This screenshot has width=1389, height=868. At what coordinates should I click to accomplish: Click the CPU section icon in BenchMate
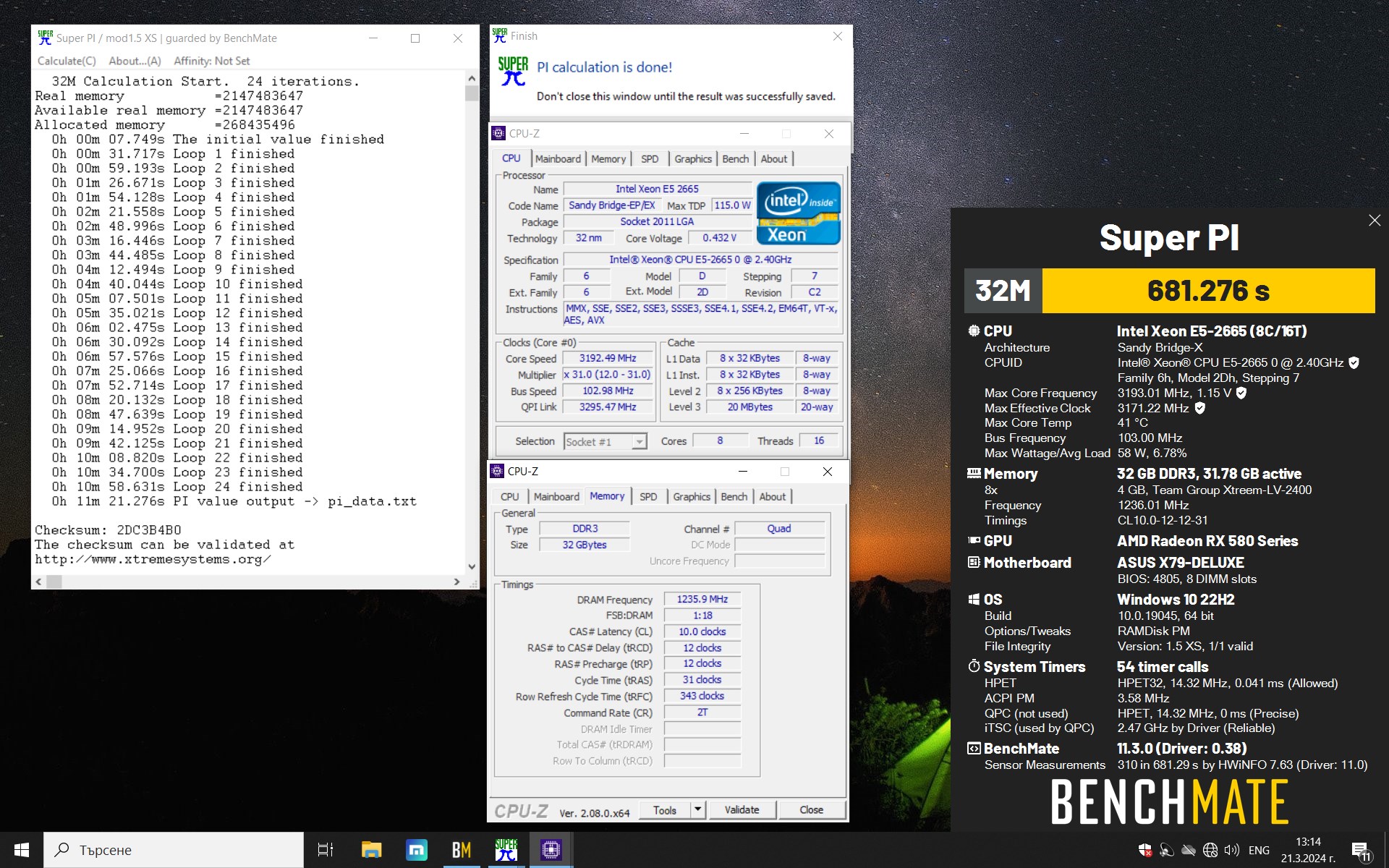point(974,331)
